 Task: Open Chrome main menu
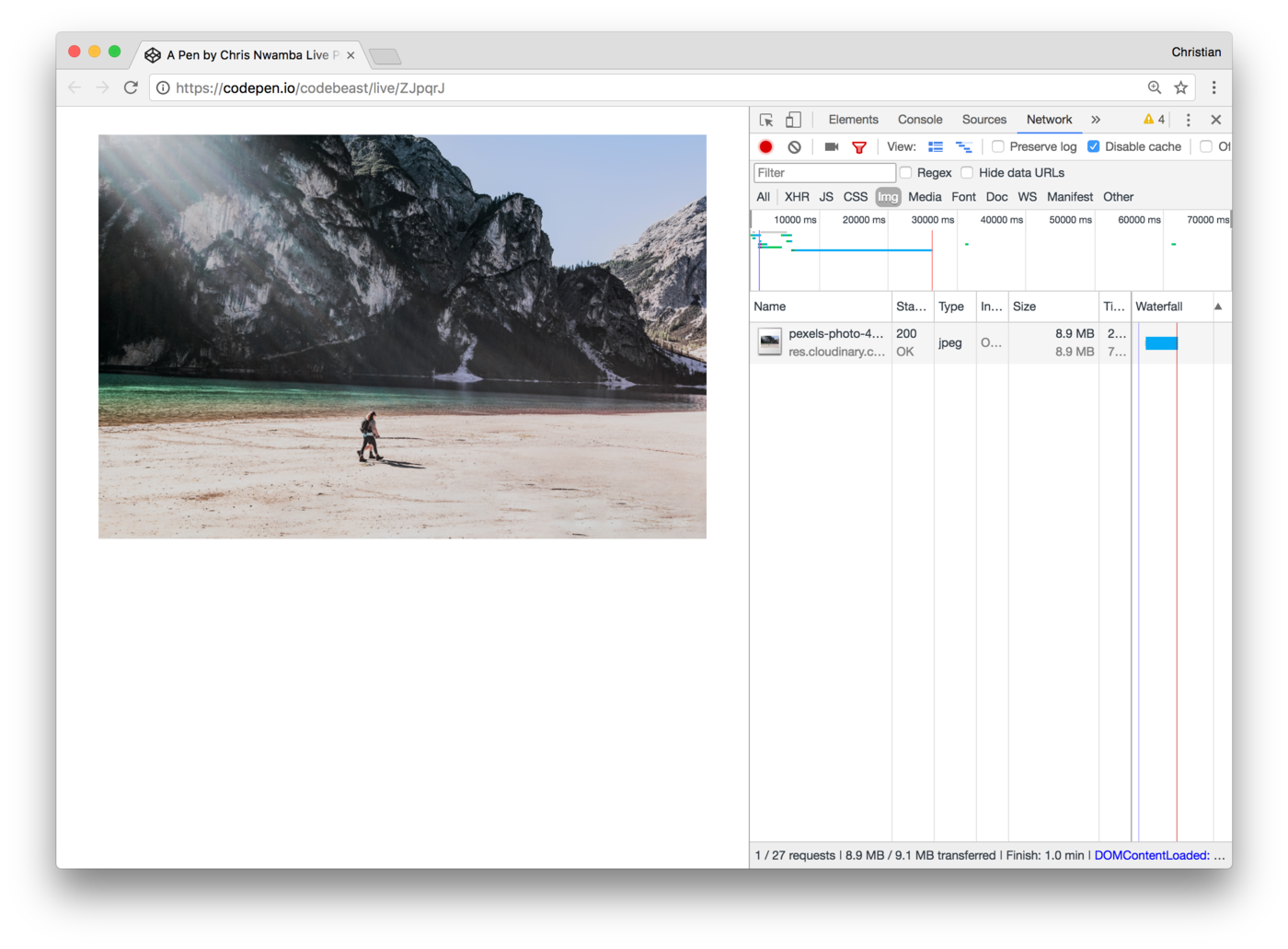(1213, 87)
